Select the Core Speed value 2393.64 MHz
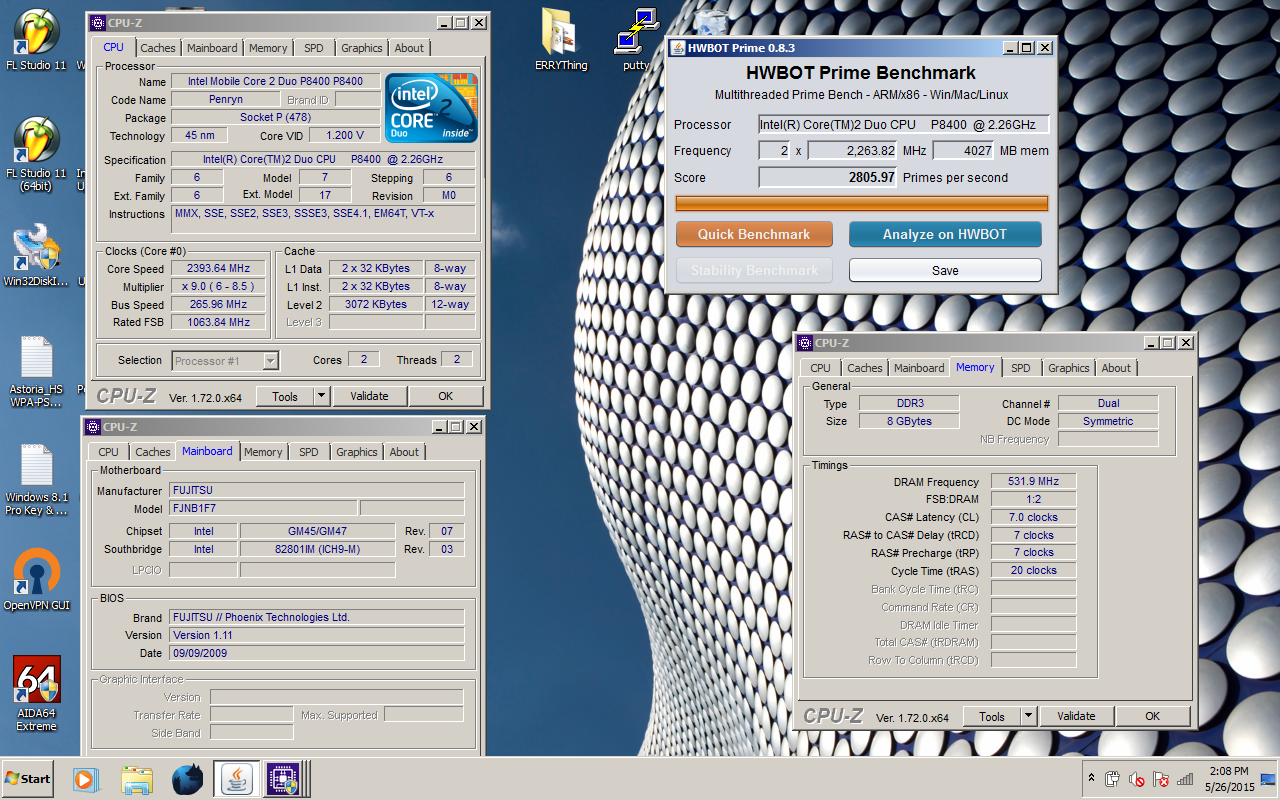The image size is (1280, 800). coord(218,268)
